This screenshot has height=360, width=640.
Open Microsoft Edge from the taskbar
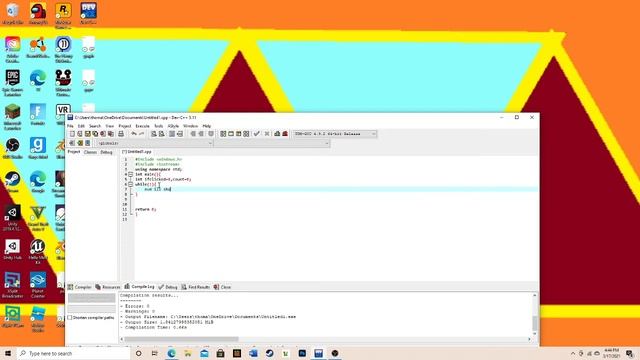[171, 353]
